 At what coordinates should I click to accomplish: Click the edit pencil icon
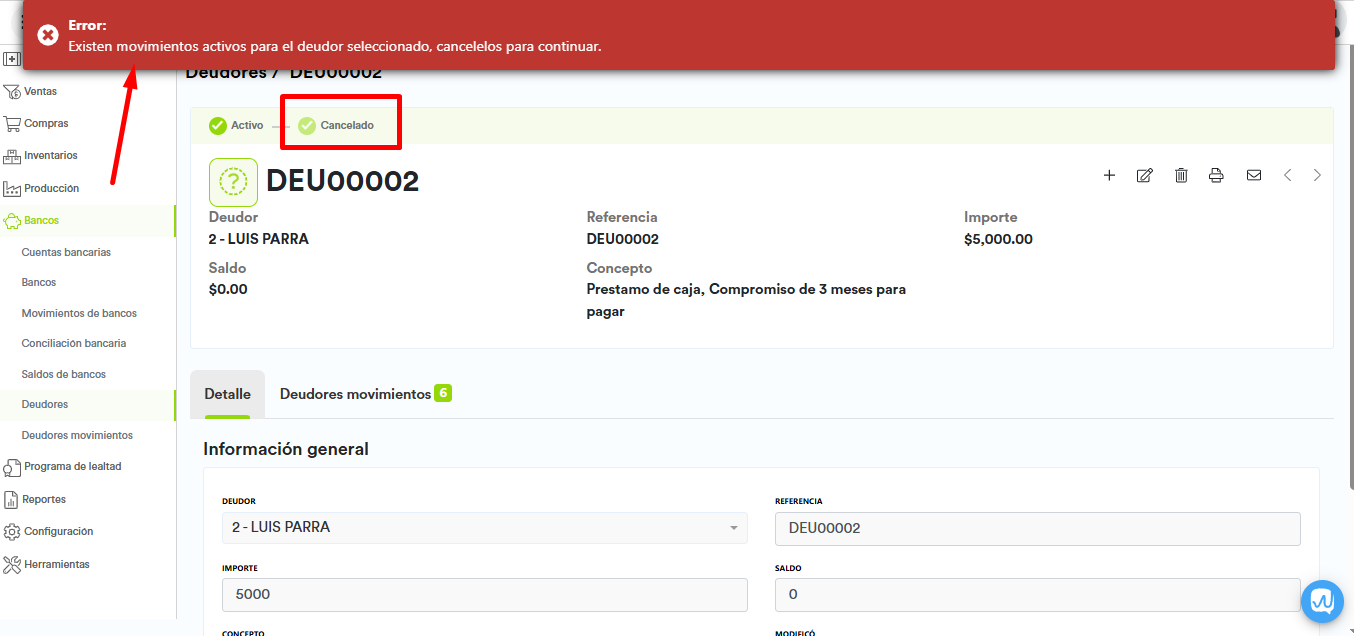[1145, 175]
